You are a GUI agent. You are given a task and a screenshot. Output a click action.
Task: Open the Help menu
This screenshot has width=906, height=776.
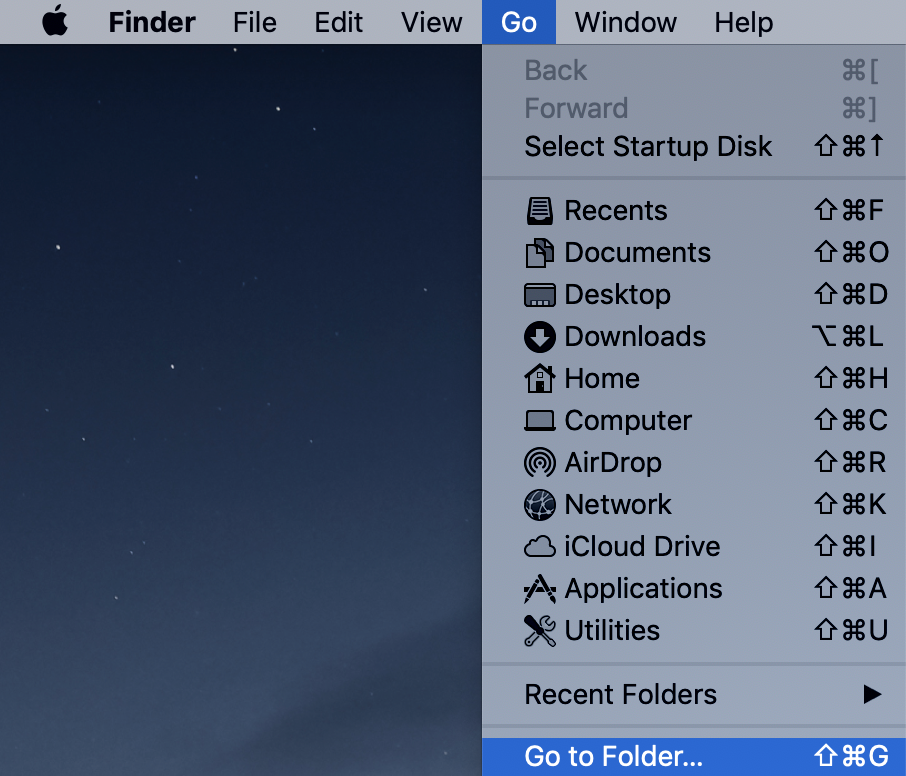pyautogui.click(x=744, y=23)
